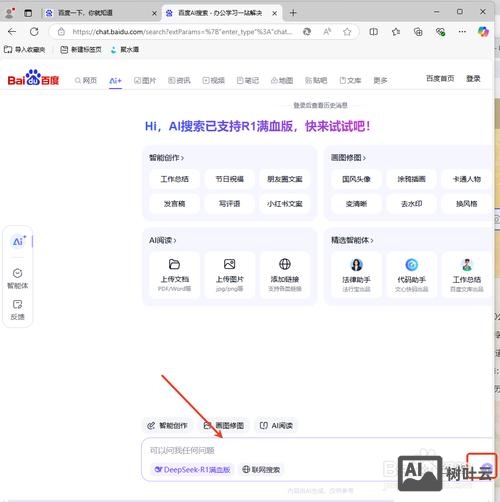Choose the 去水印 chip
Screen dimensions: 500x502
(x=411, y=204)
